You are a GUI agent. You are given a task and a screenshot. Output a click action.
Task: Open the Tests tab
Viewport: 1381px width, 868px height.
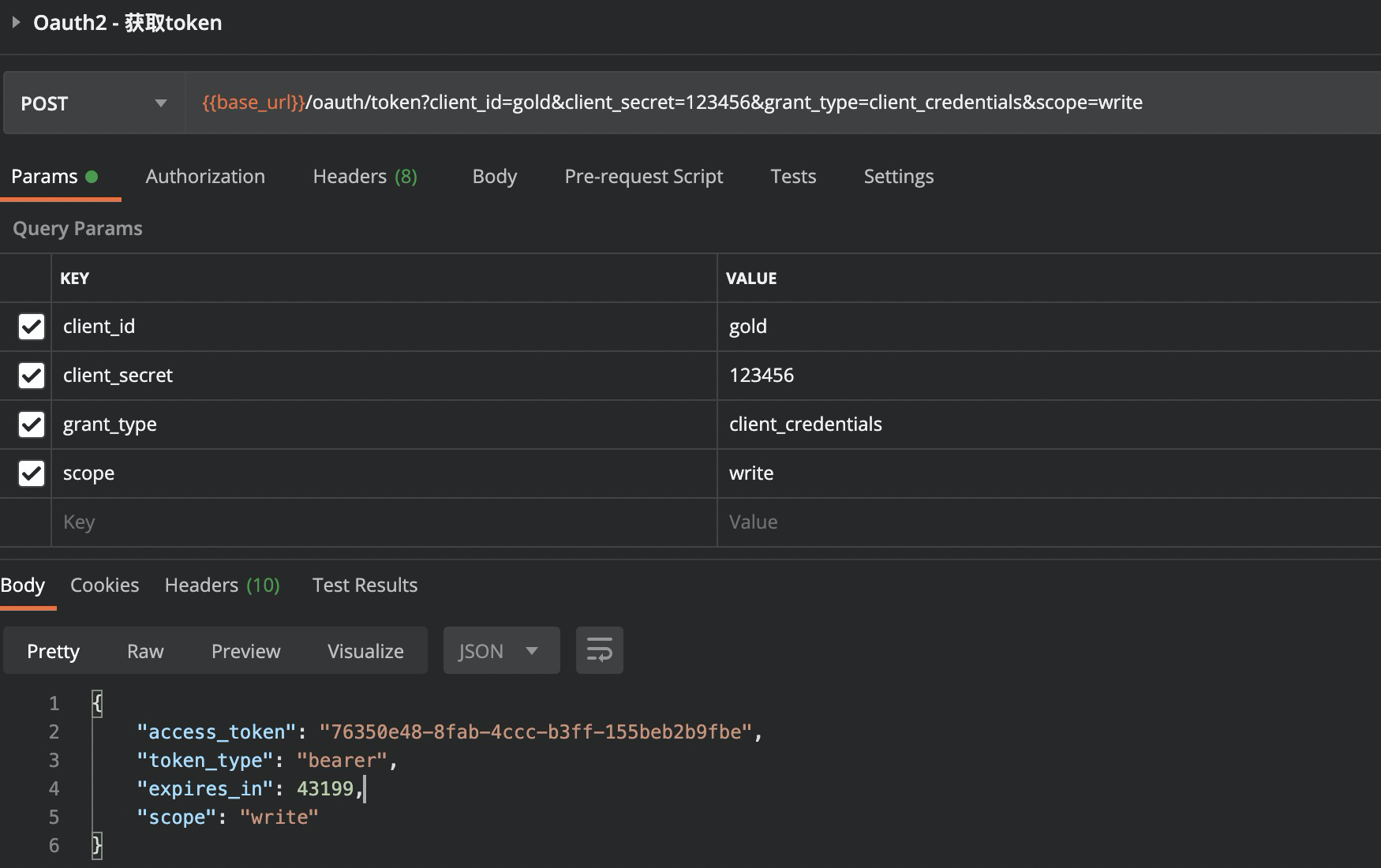point(793,177)
